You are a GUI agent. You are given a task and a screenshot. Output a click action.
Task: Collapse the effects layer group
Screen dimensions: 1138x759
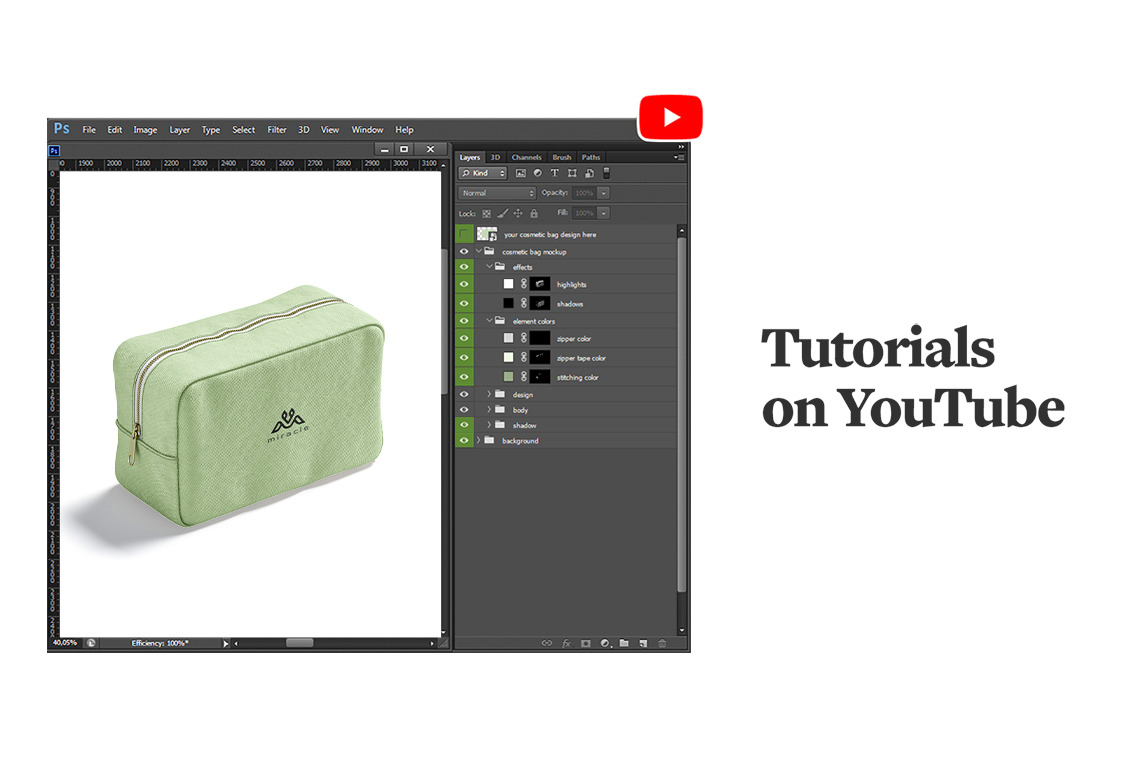point(489,267)
